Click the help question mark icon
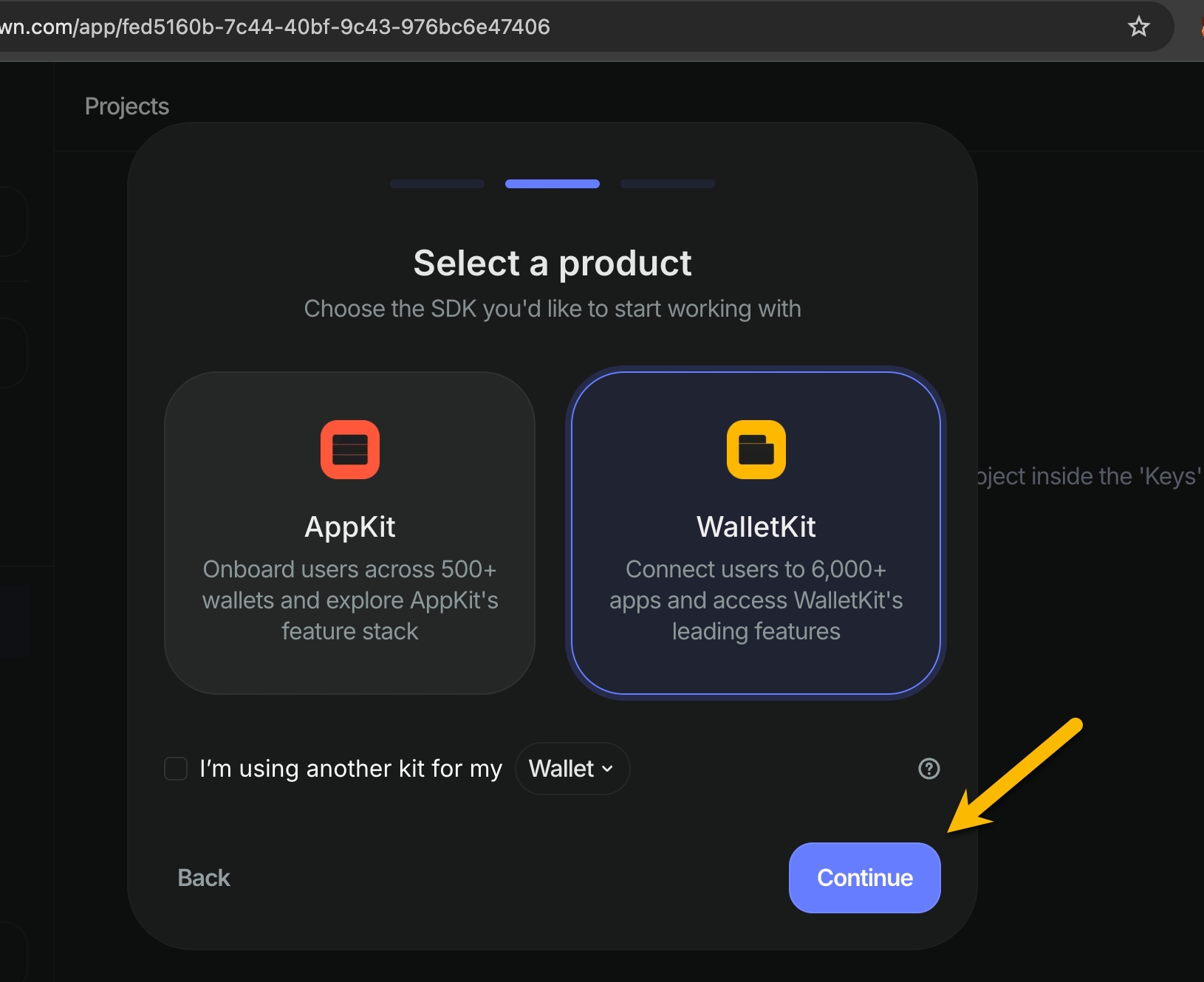This screenshot has width=1204, height=982. pos(928,769)
